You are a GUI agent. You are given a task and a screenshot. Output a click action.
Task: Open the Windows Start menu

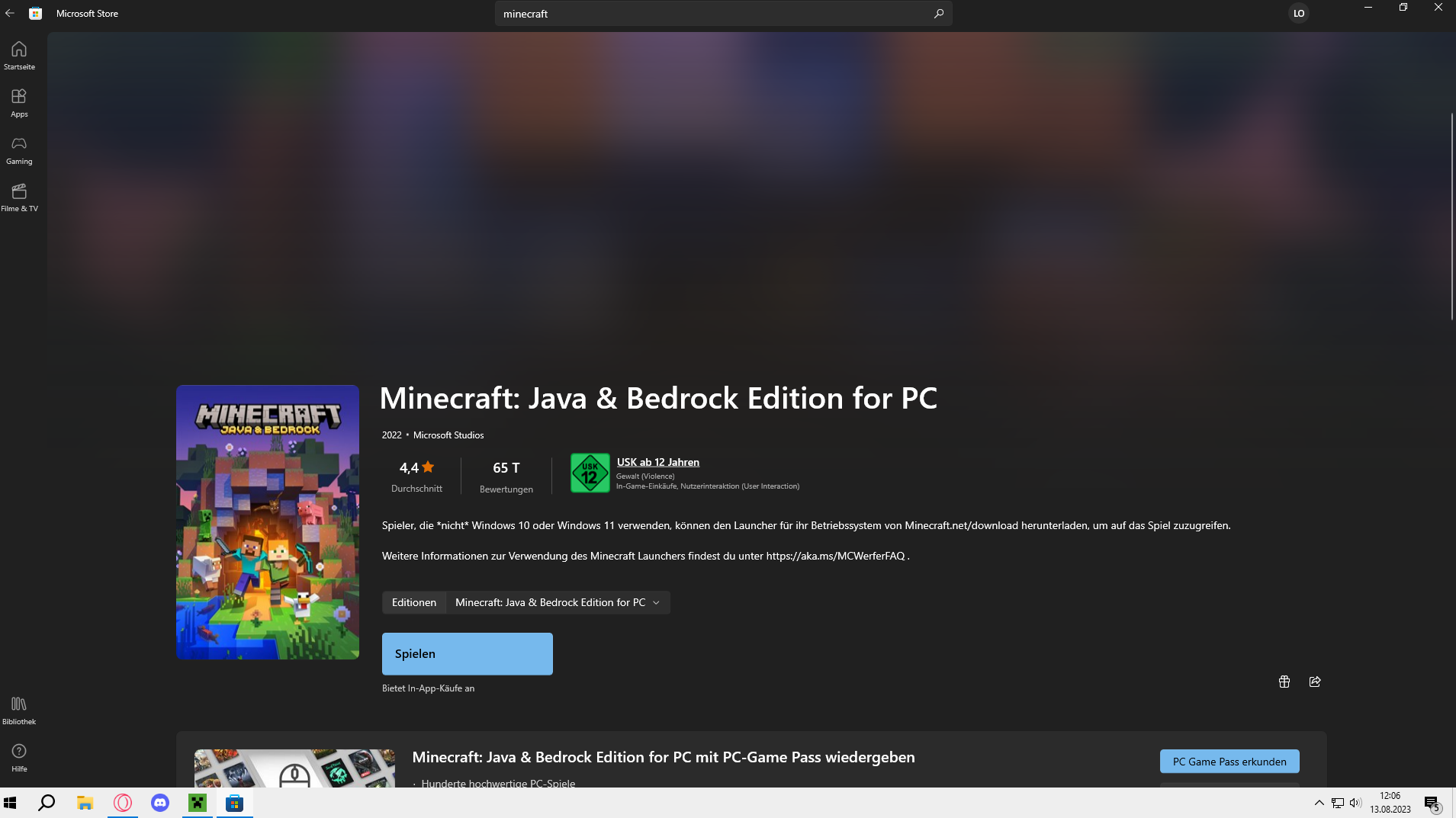click(10, 803)
